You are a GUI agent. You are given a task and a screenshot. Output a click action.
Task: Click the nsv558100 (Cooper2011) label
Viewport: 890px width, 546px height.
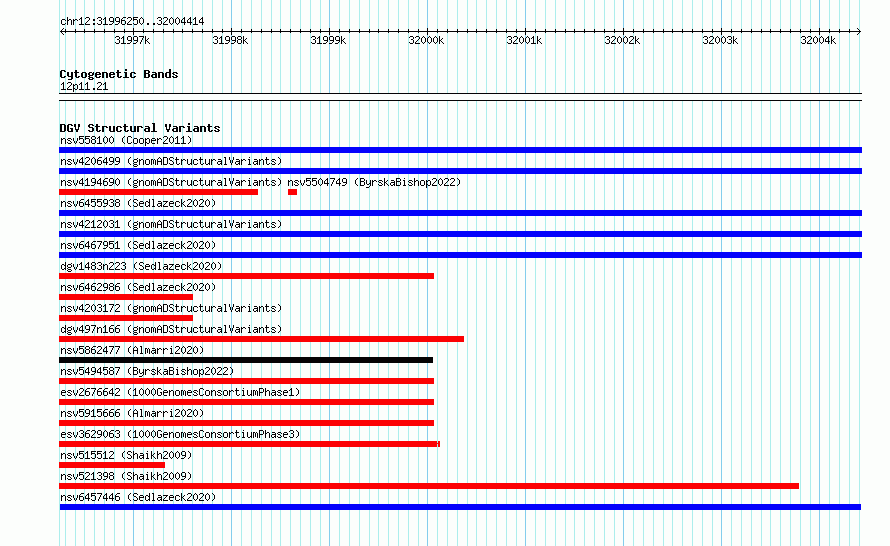coord(126,140)
